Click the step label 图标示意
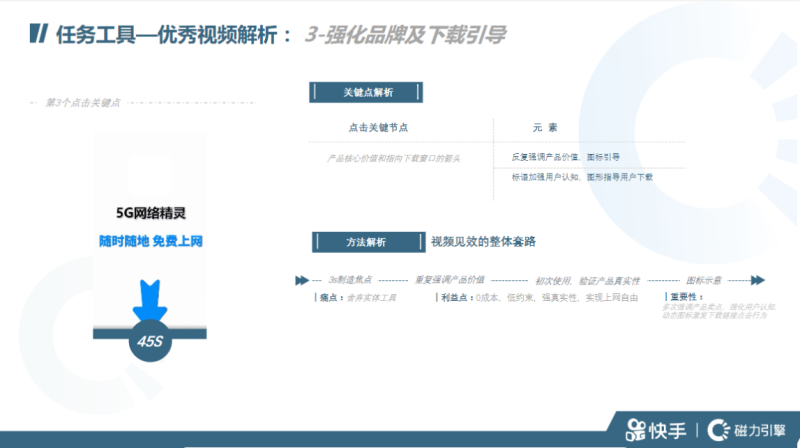 pos(704,280)
